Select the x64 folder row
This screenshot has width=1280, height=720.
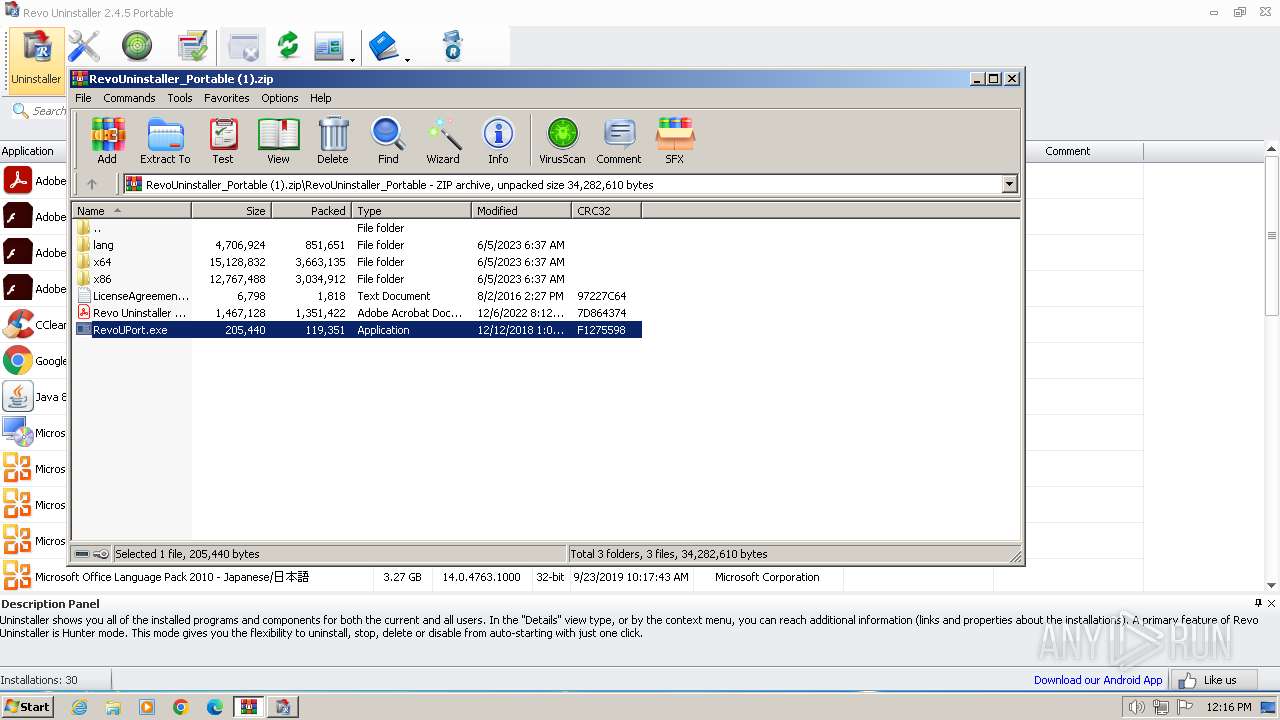(357, 262)
